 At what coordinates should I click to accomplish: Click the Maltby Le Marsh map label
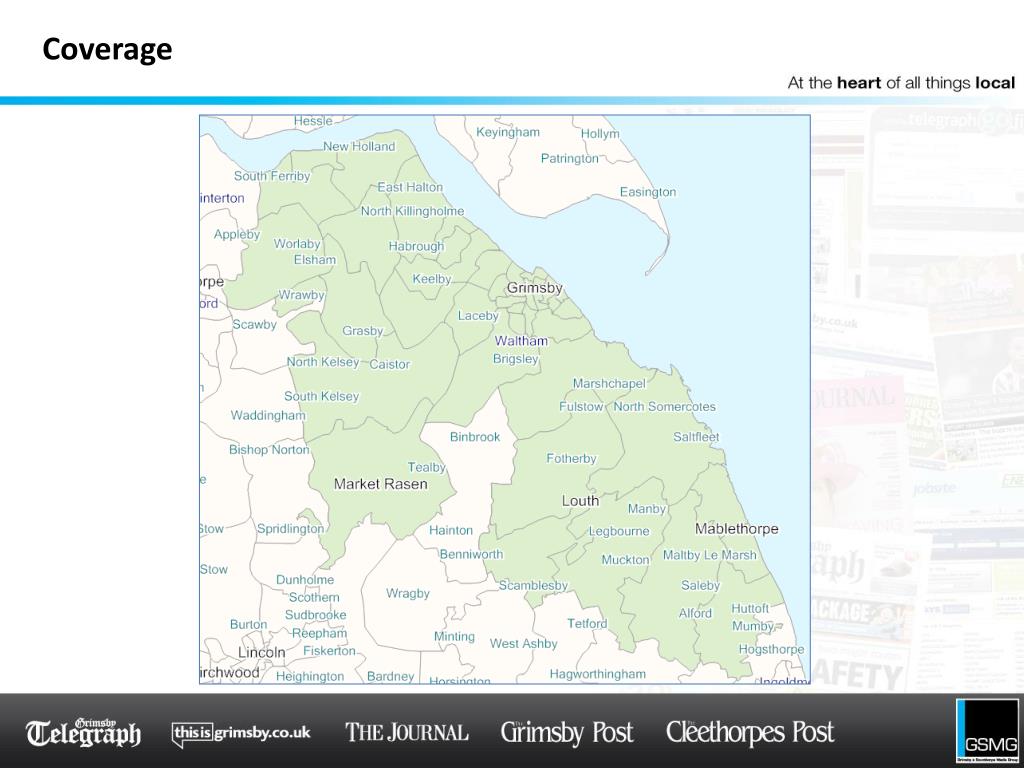point(710,555)
